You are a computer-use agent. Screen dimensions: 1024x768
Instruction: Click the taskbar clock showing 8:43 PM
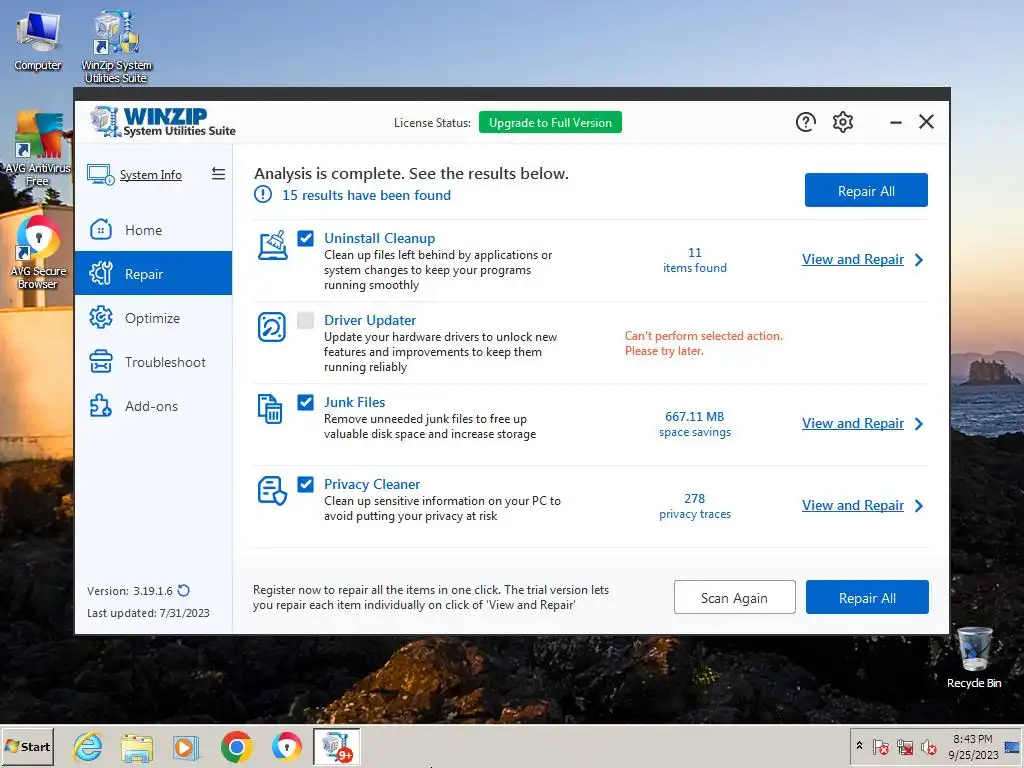pos(973,746)
